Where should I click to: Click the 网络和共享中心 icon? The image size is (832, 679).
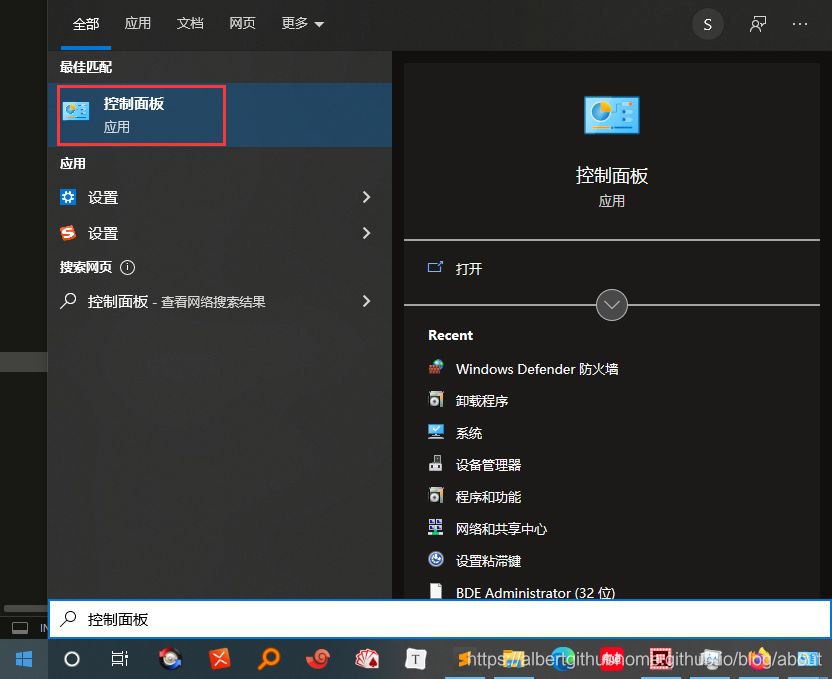click(x=436, y=527)
